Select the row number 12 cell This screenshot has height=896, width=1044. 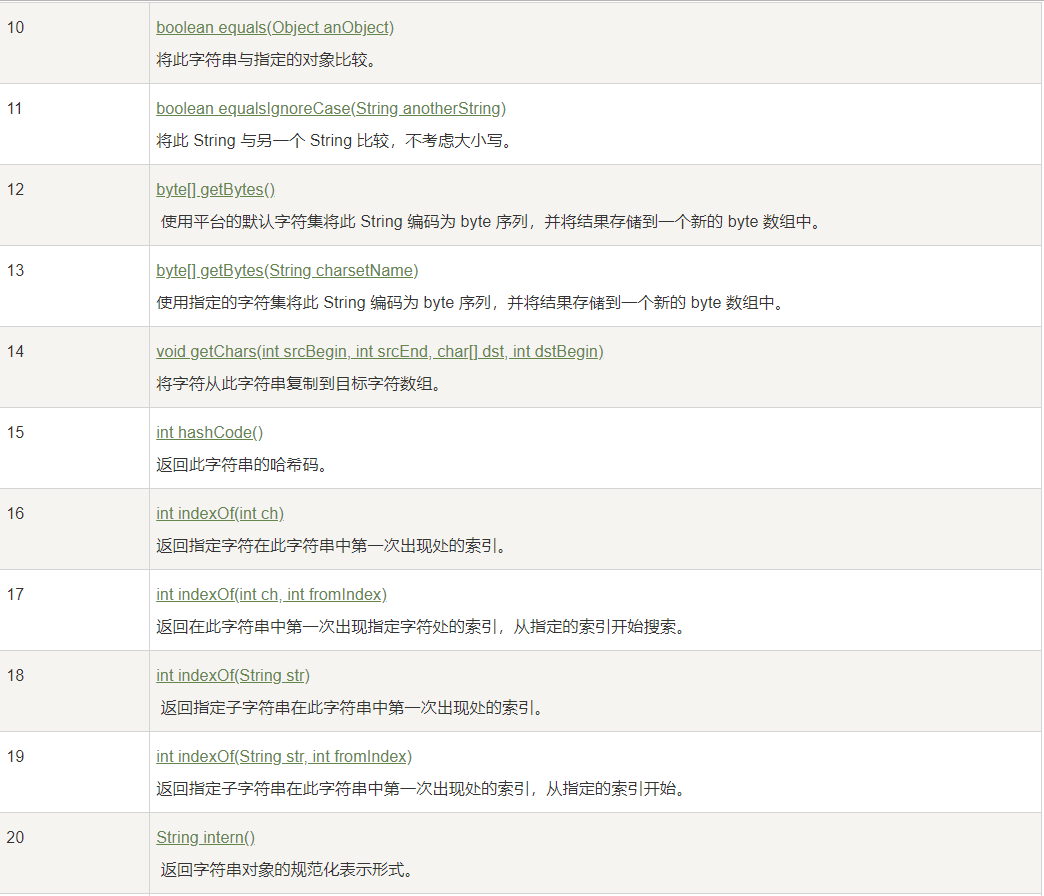click(15, 189)
